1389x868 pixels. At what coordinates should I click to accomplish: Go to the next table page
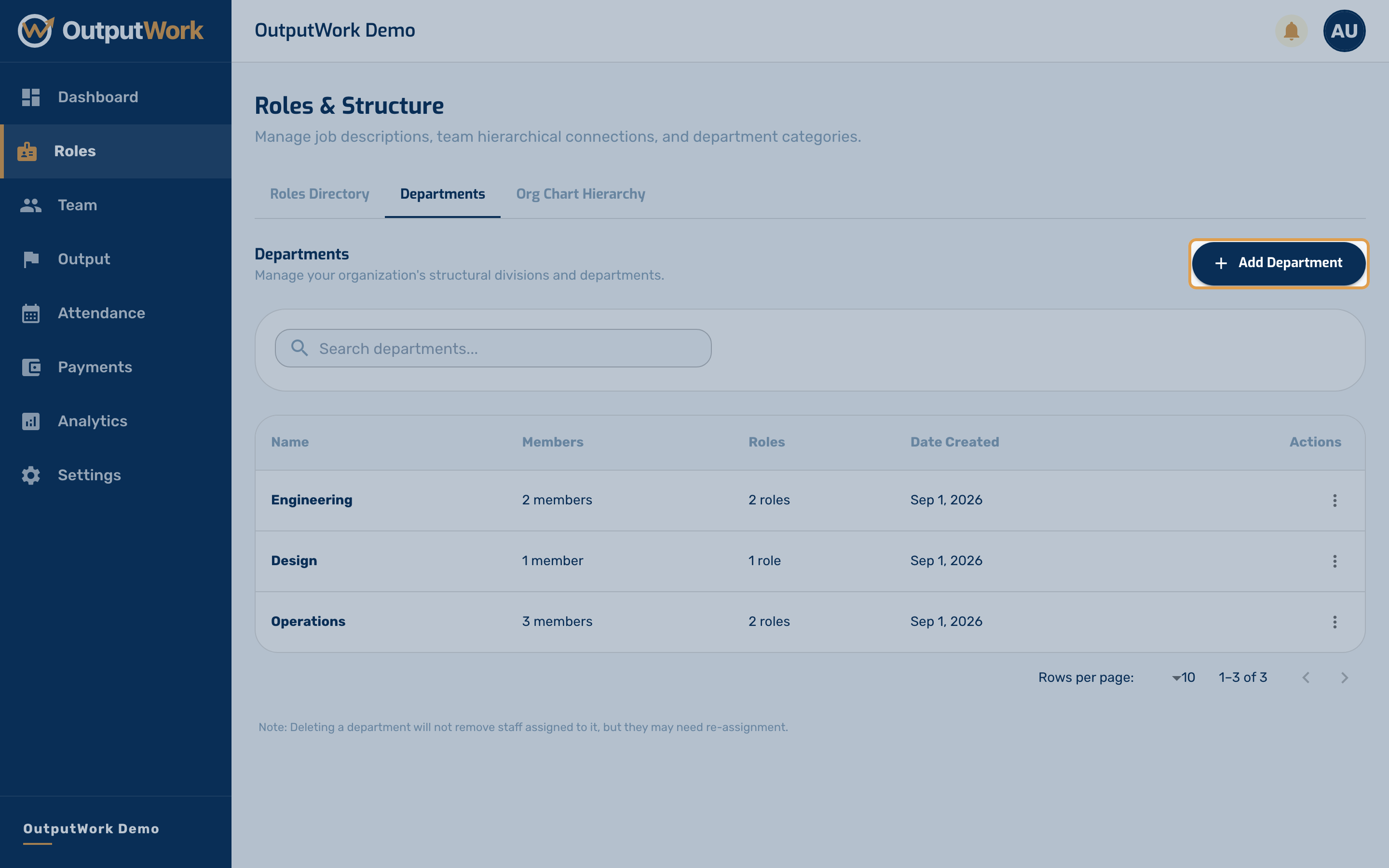1344,678
